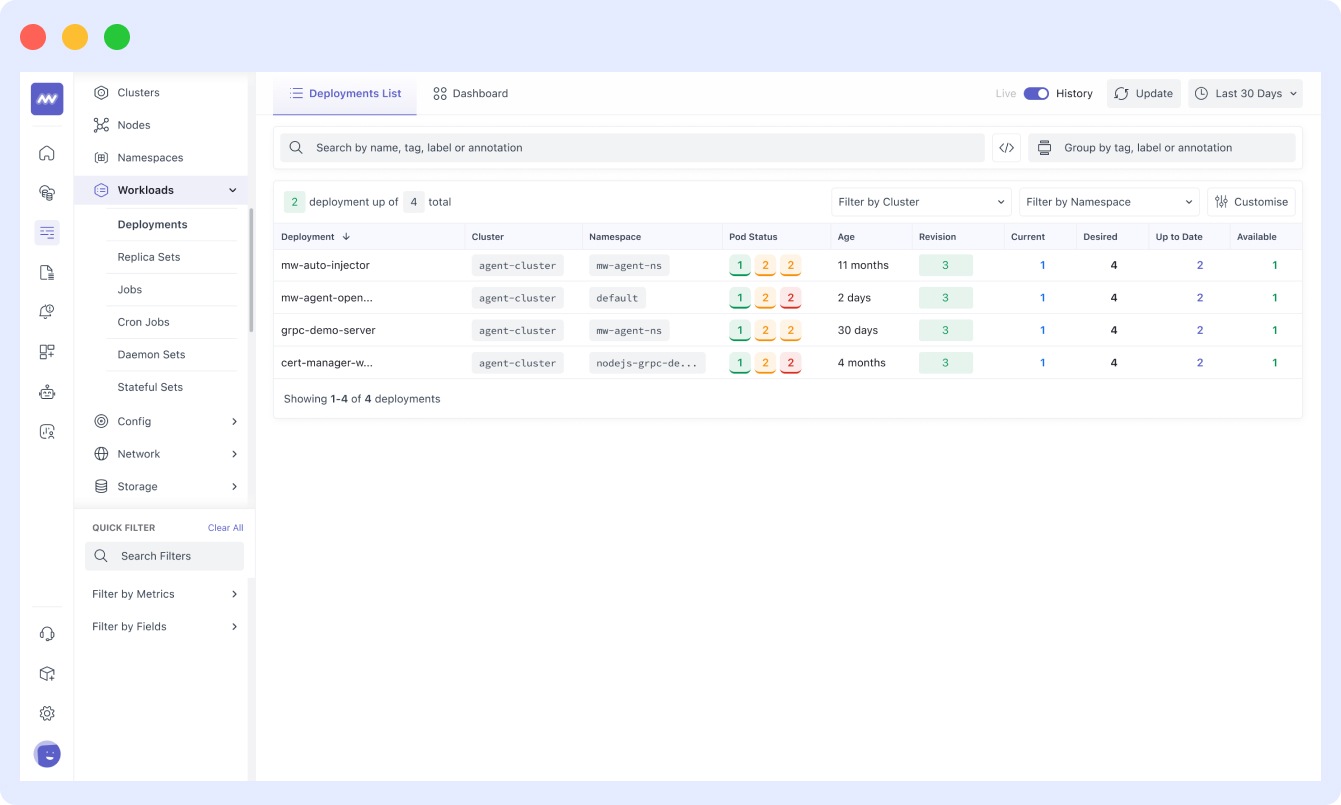
Task: Select the infrastructure monitoring sidebar icon
Action: click(x=46, y=192)
